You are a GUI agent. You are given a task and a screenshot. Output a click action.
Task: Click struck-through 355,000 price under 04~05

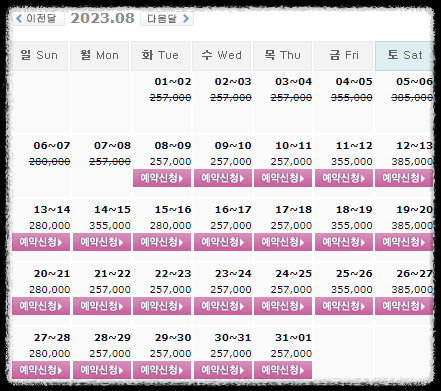click(352, 98)
